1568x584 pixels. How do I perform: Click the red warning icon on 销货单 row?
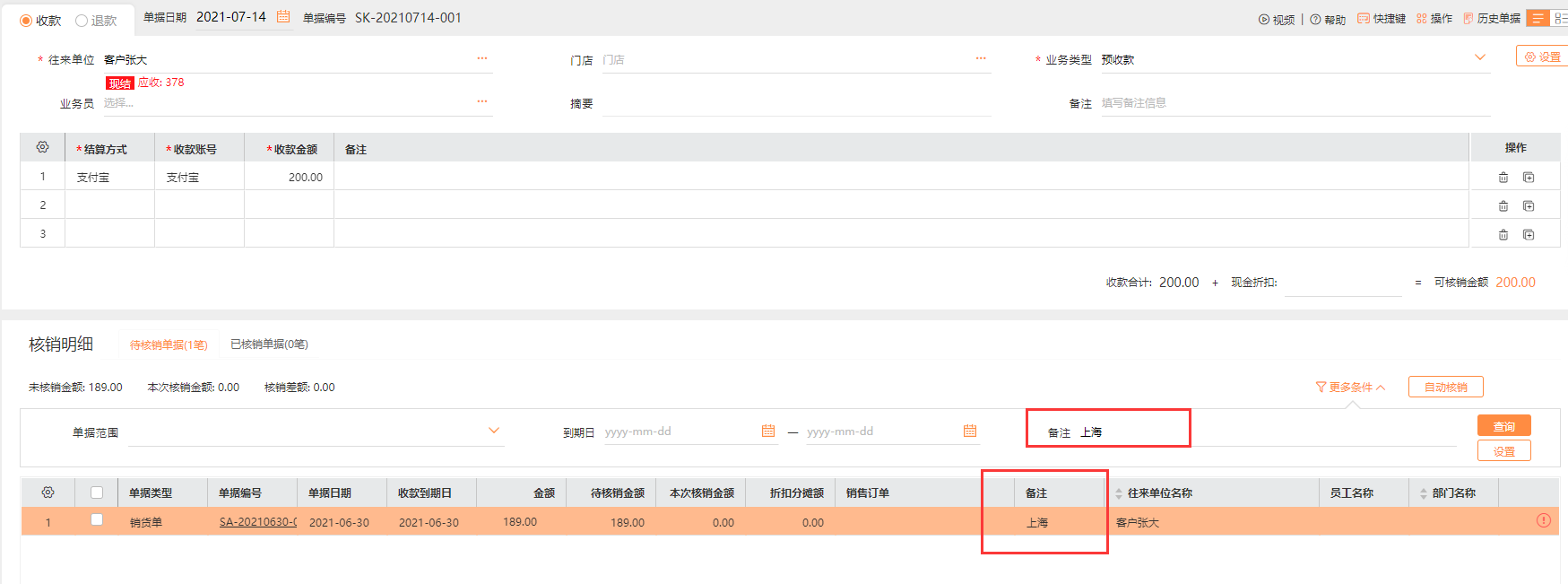pos(1543,520)
